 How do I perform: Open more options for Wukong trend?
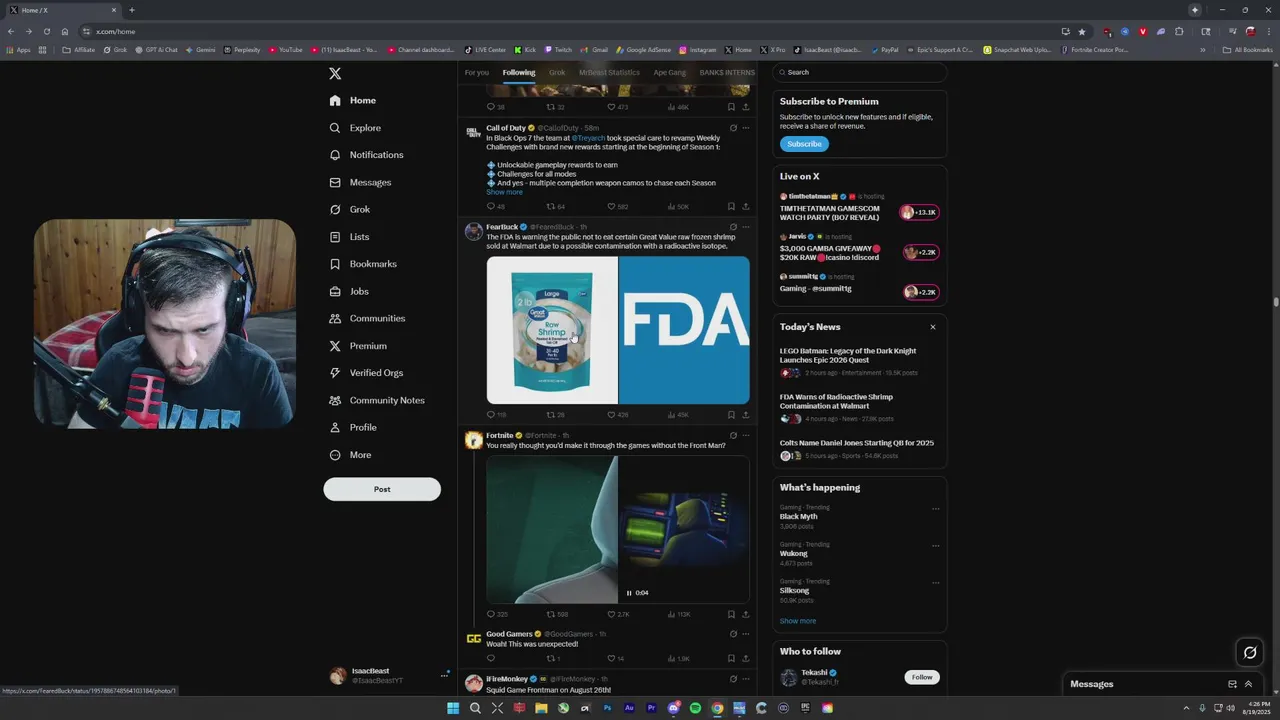(x=936, y=546)
